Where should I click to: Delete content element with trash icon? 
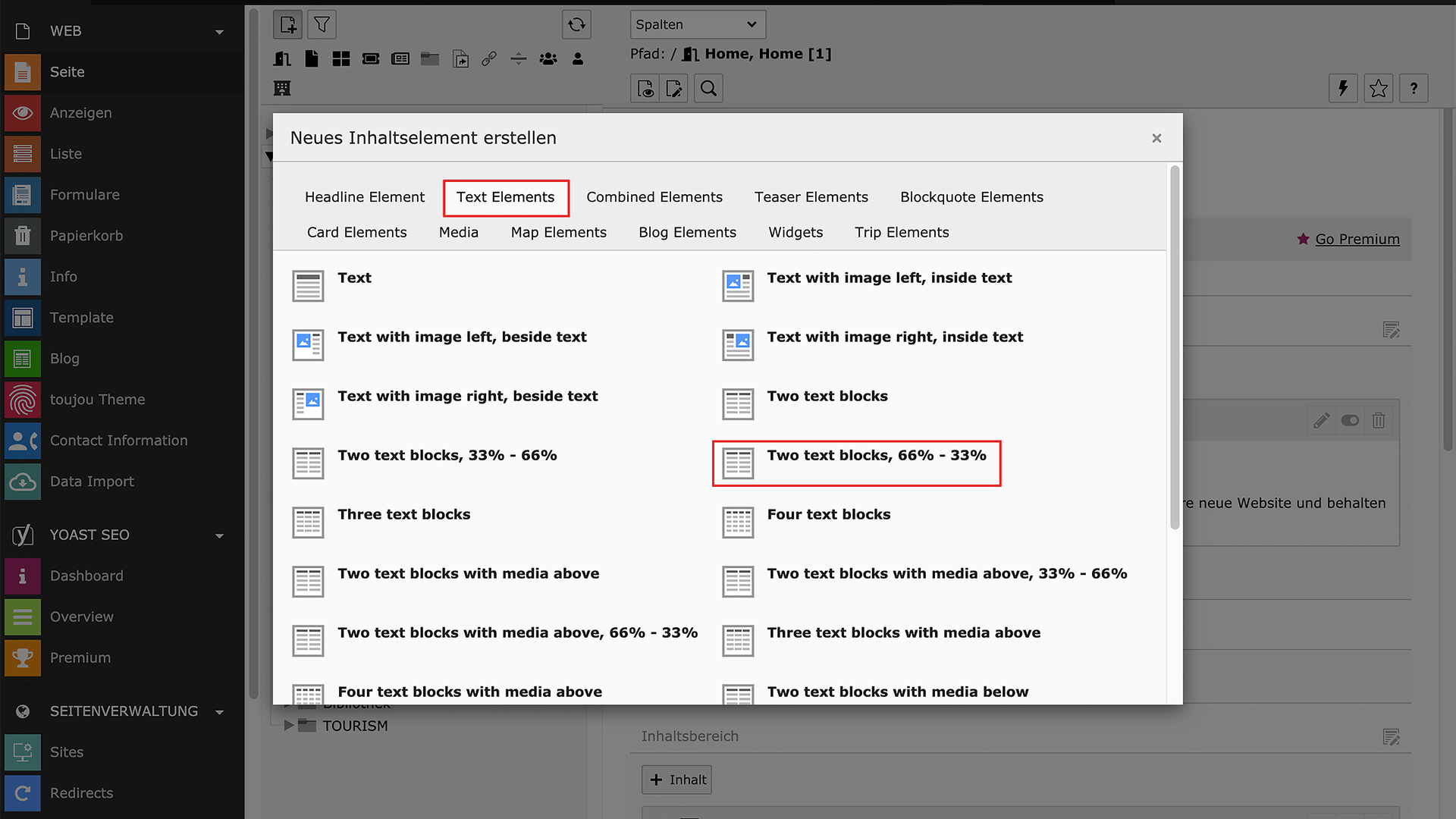1379,420
